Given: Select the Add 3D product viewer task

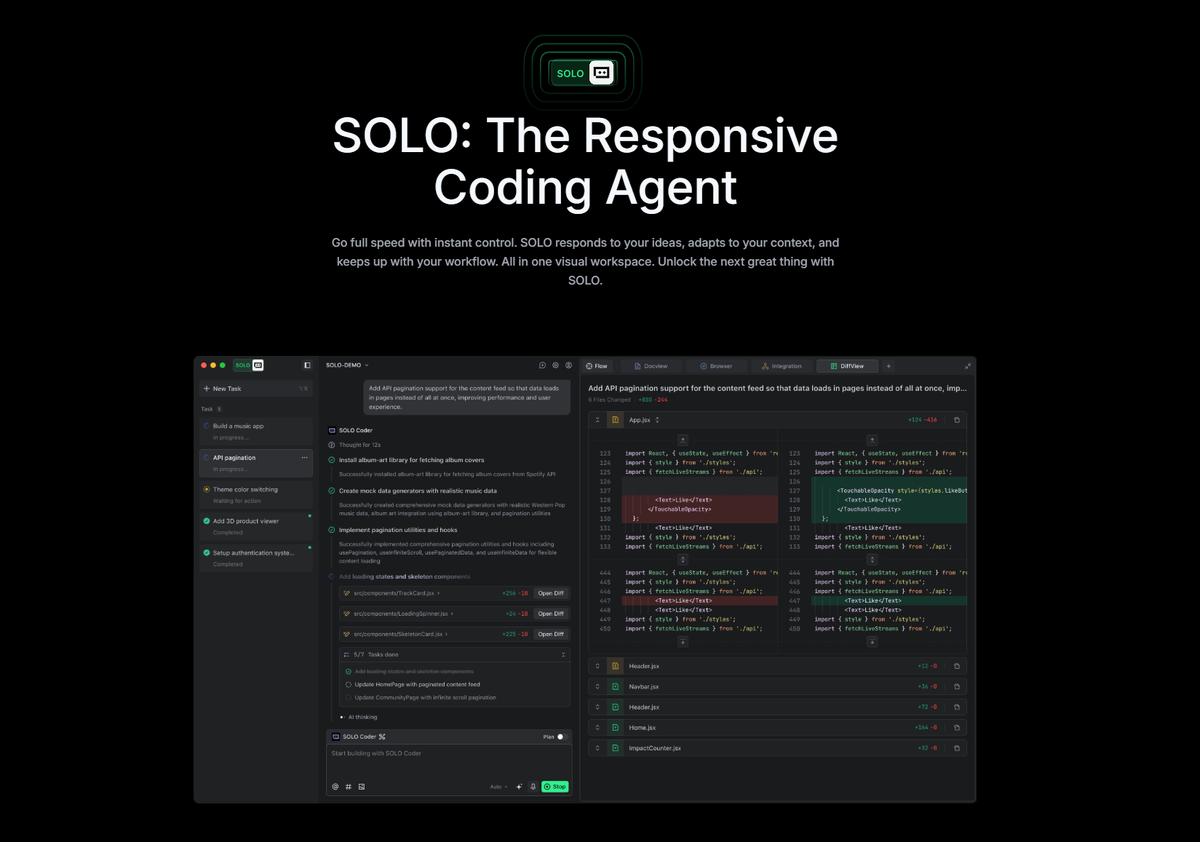Looking at the screenshot, I should pyautogui.click(x=255, y=526).
